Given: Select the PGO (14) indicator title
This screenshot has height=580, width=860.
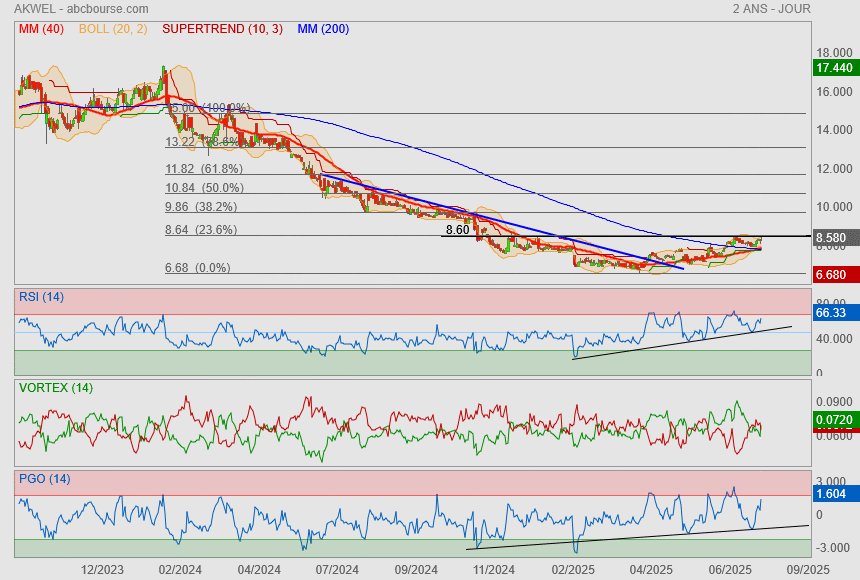Looking at the screenshot, I should click(x=44, y=479).
